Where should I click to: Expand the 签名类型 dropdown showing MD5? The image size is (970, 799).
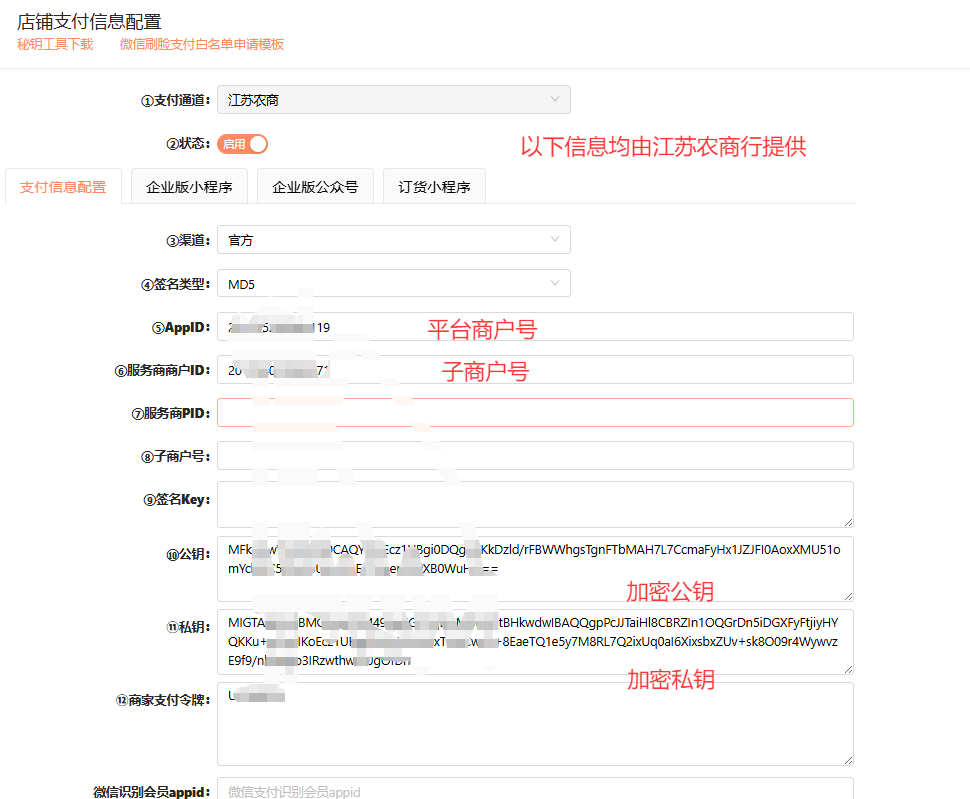[x=393, y=283]
